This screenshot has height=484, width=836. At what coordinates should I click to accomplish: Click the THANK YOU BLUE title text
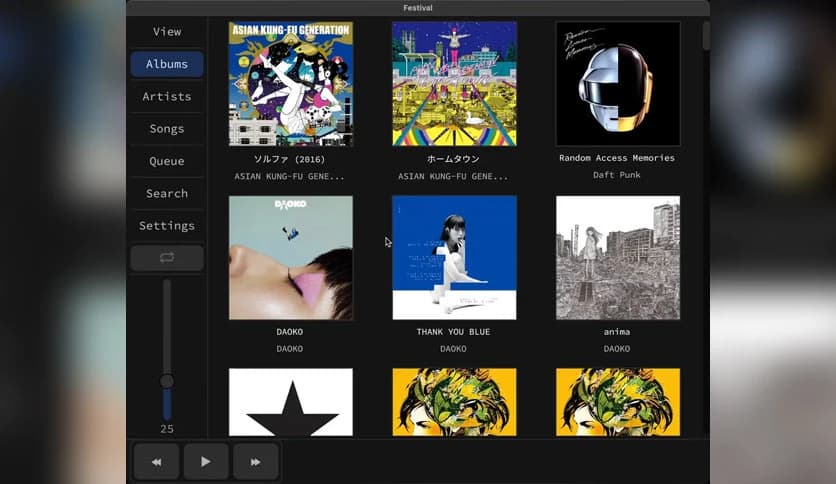pyautogui.click(x=453, y=332)
